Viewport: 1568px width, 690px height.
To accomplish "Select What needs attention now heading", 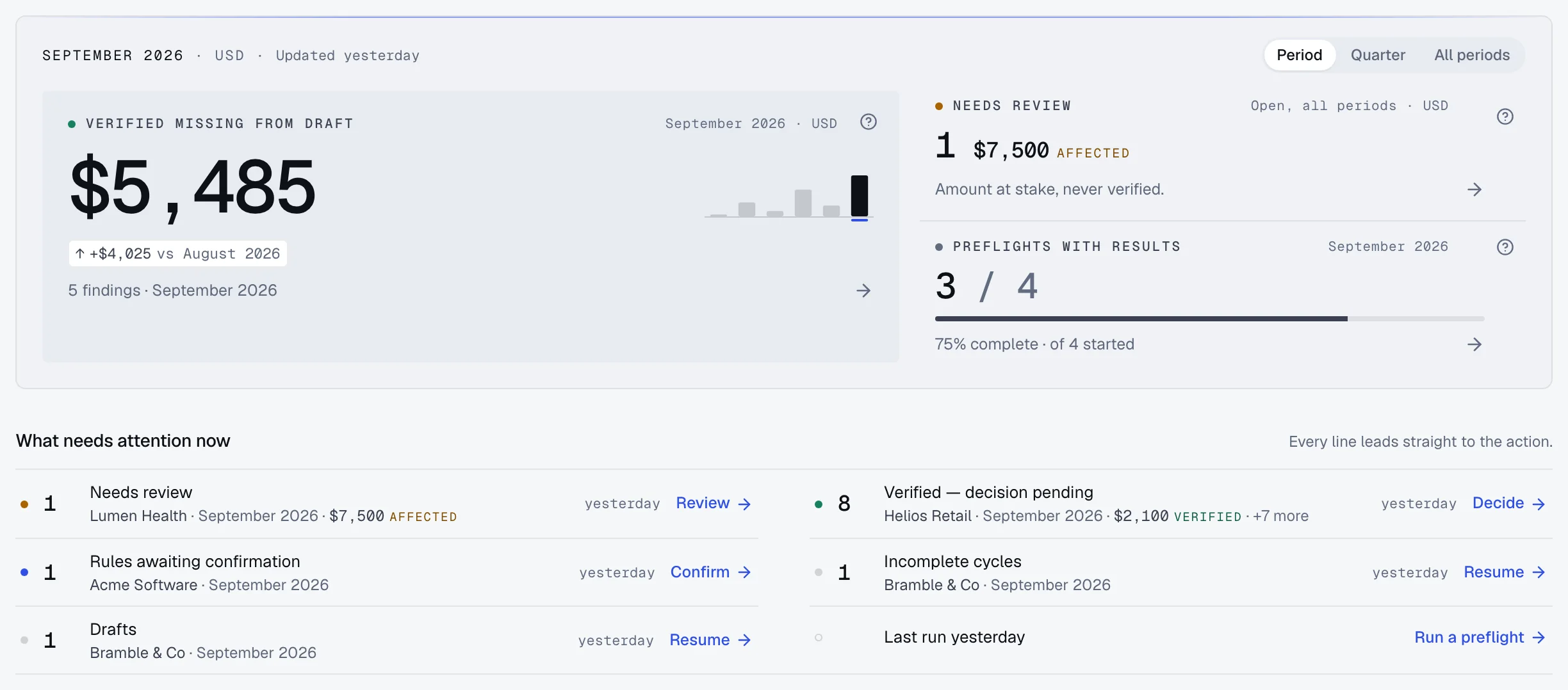I will click(x=123, y=440).
